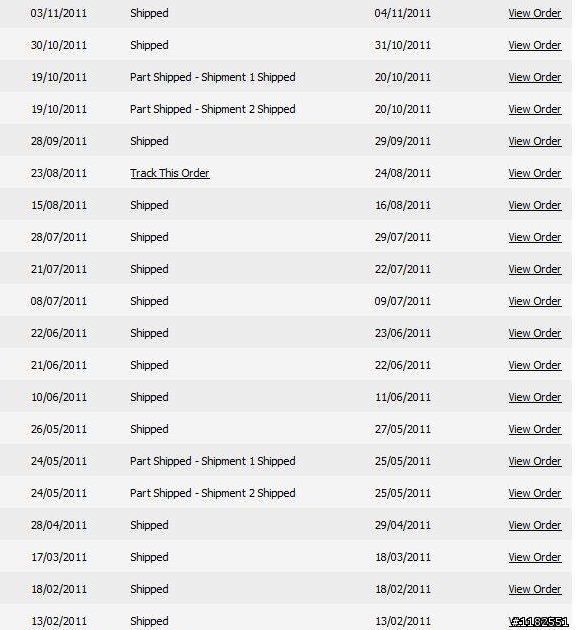This screenshot has width=576, height=630.
Task: Open View Order for 03/11/2011 order
Action: [x=535, y=13]
